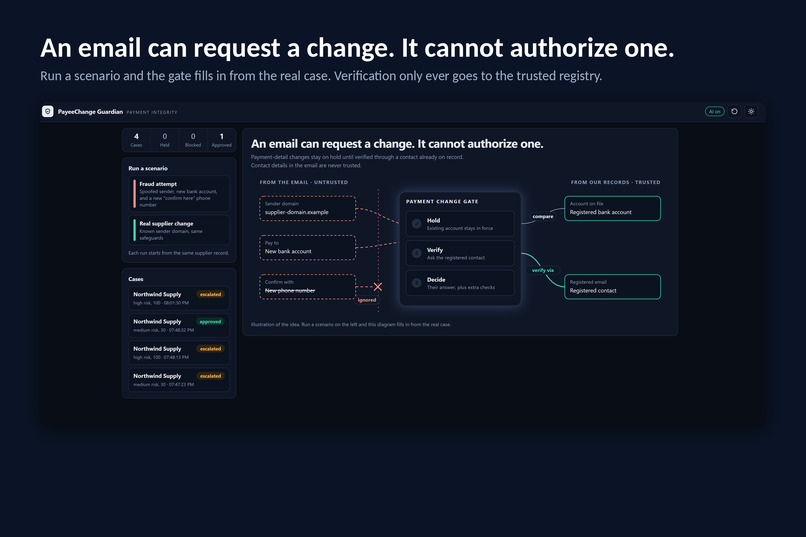
Task: Select the 1 Approved stat tile
Action: tap(222, 140)
